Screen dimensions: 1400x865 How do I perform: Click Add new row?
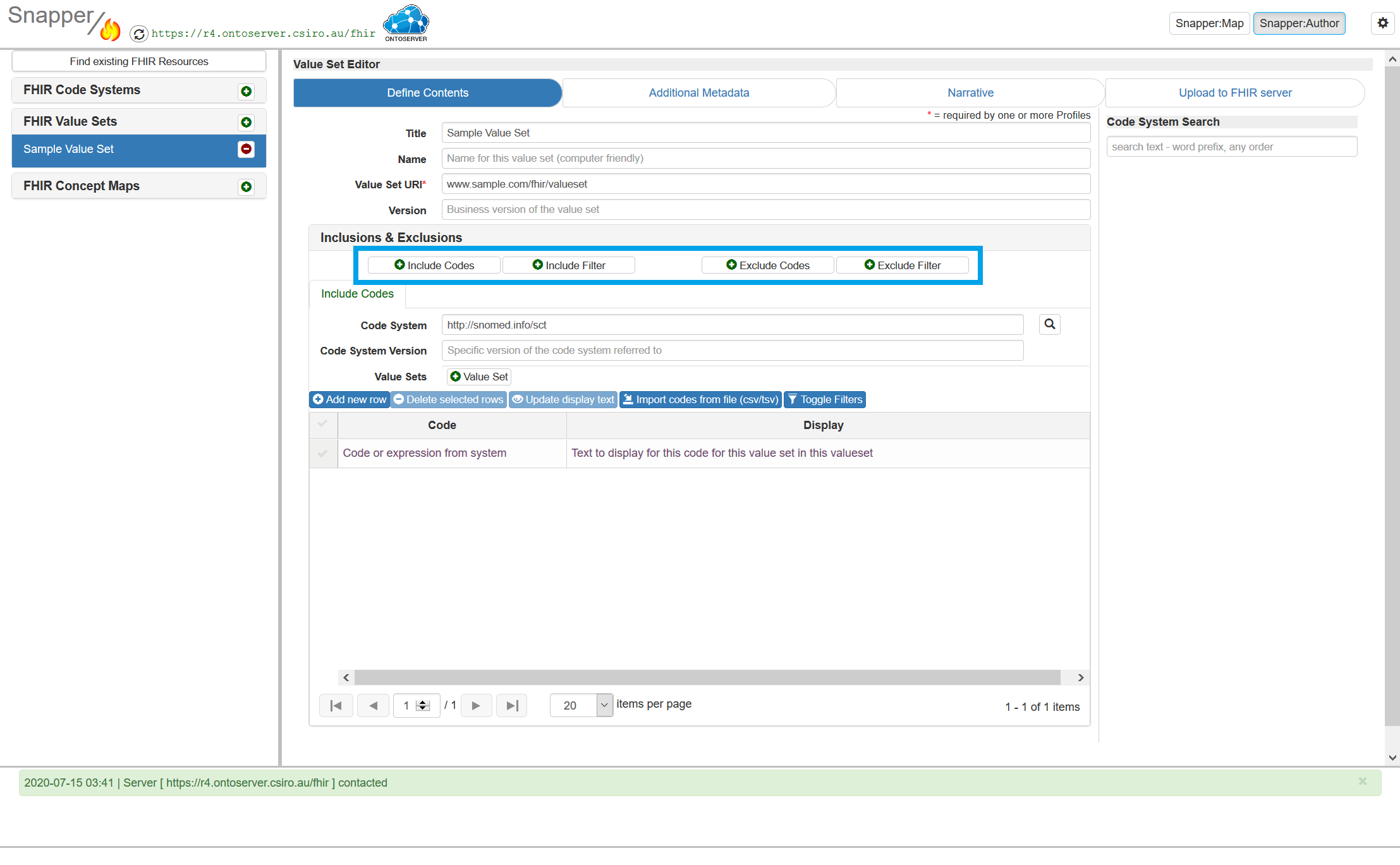pos(350,399)
